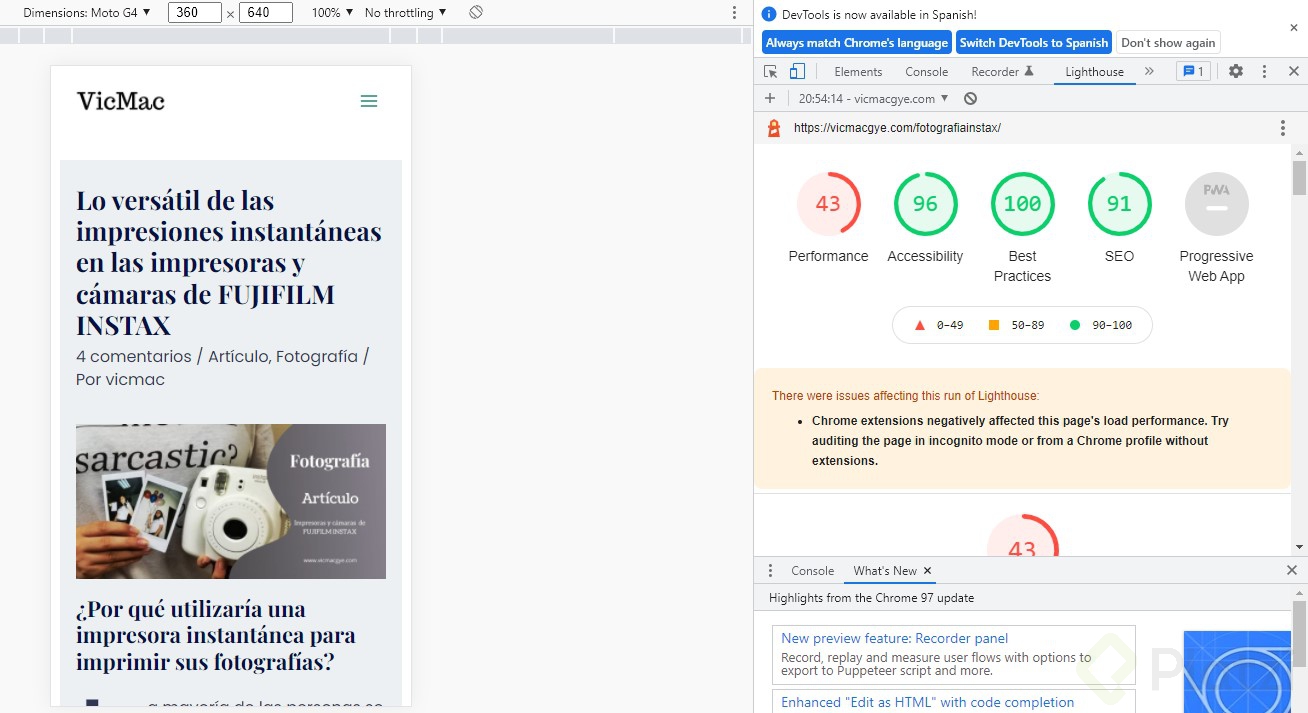Choose Always match Chrome's language
This screenshot has width=1308, height=713.
856,42
